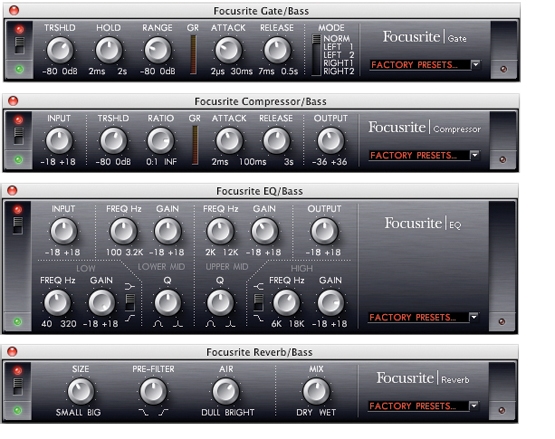Viewport: 555px width, 439px height.
Task: Click the EQ upper mid FREQ Hz knob
Action: [220, 231]
